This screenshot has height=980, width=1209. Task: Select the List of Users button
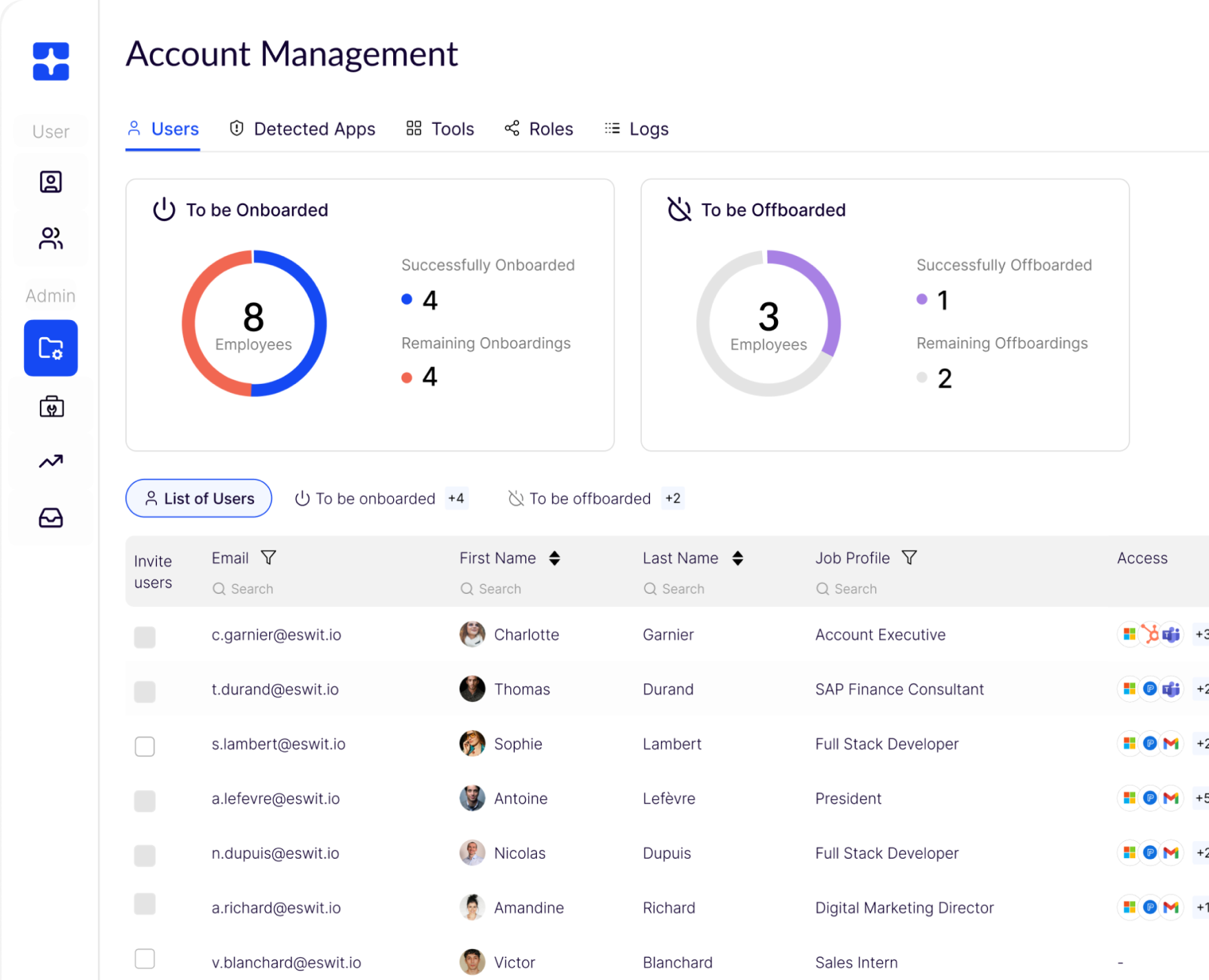coord(199,498)
